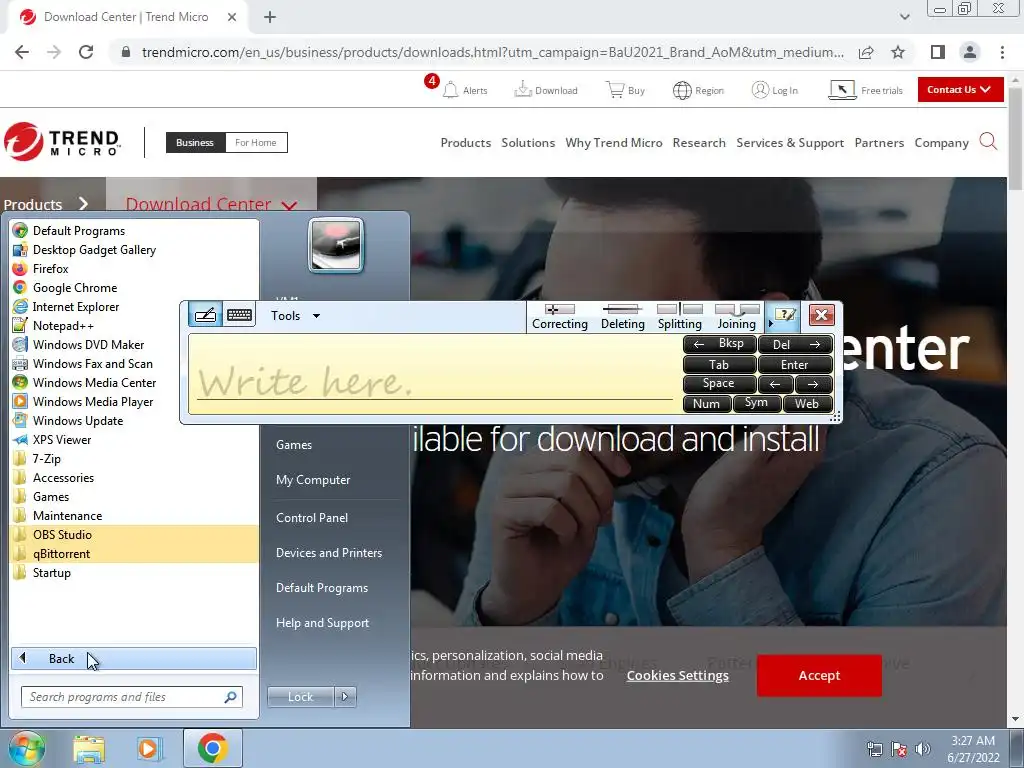The image size is (1024, 768).
Task: Open My Computer from Start menu
Action: click(x=313, y=479)
